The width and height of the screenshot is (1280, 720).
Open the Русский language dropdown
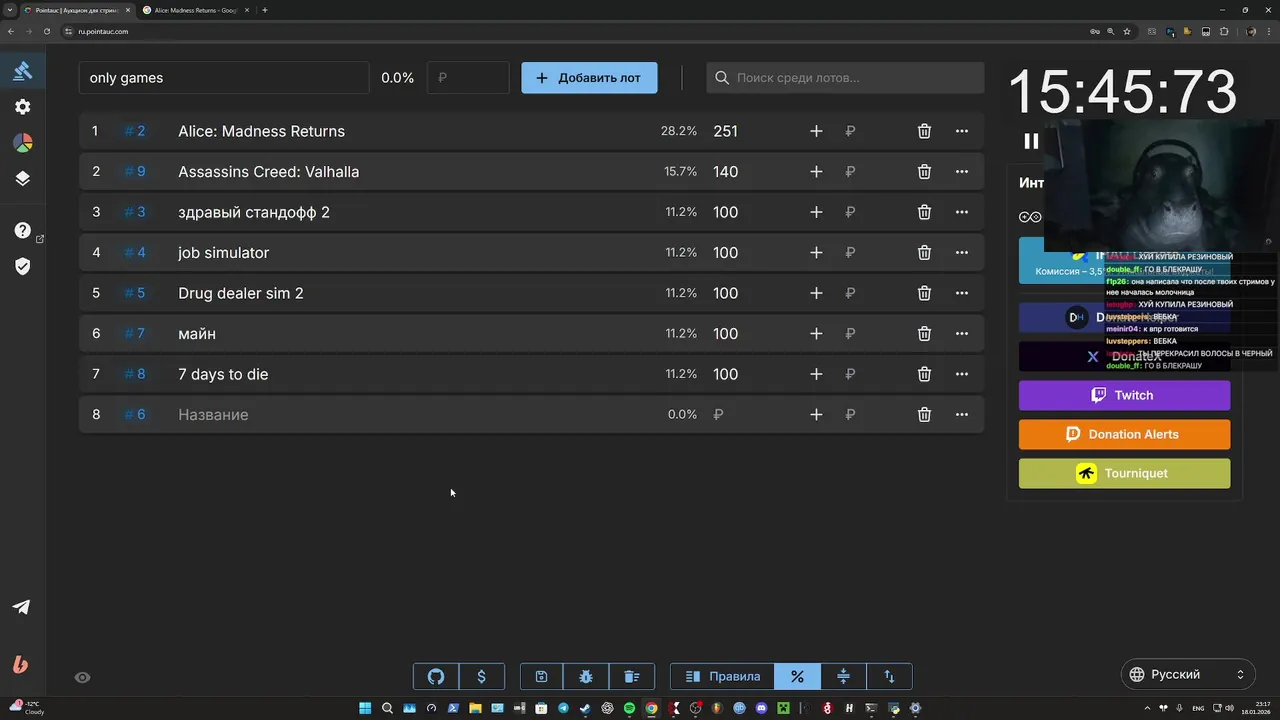coord(1188,674)
